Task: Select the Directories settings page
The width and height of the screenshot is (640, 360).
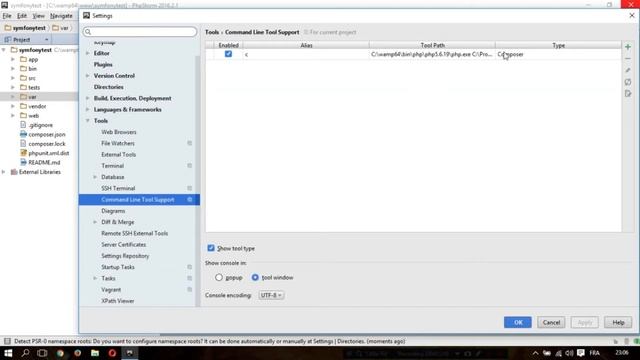Action: (x=109, y=87)
